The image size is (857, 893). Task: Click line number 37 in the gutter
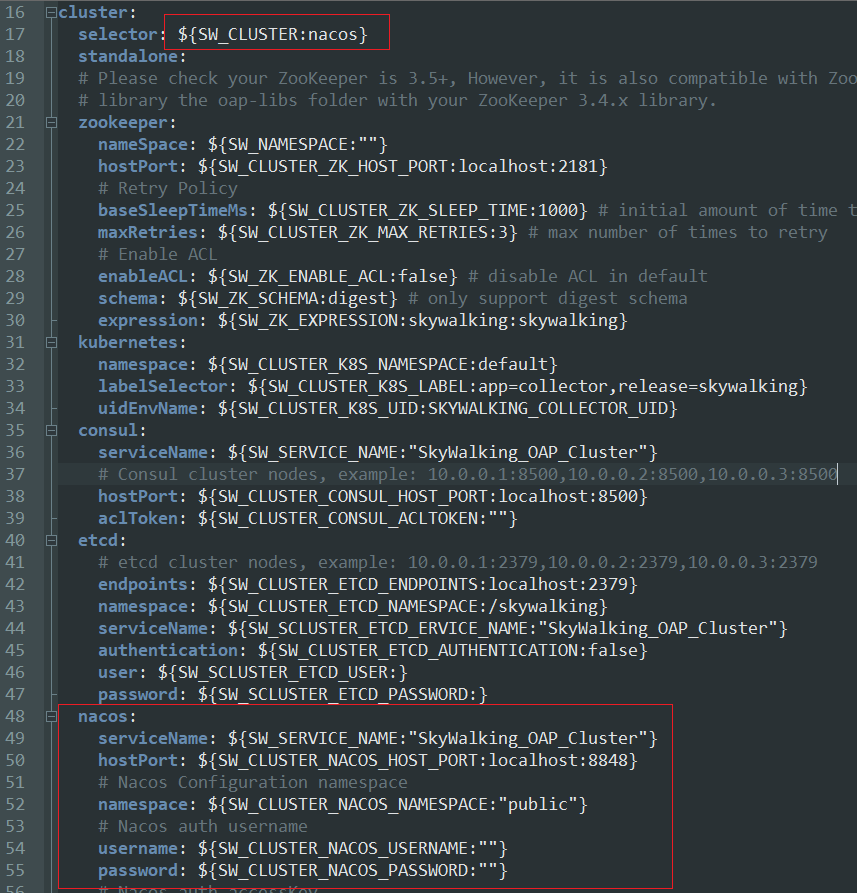pyautogui.click(x=15, y=474)
